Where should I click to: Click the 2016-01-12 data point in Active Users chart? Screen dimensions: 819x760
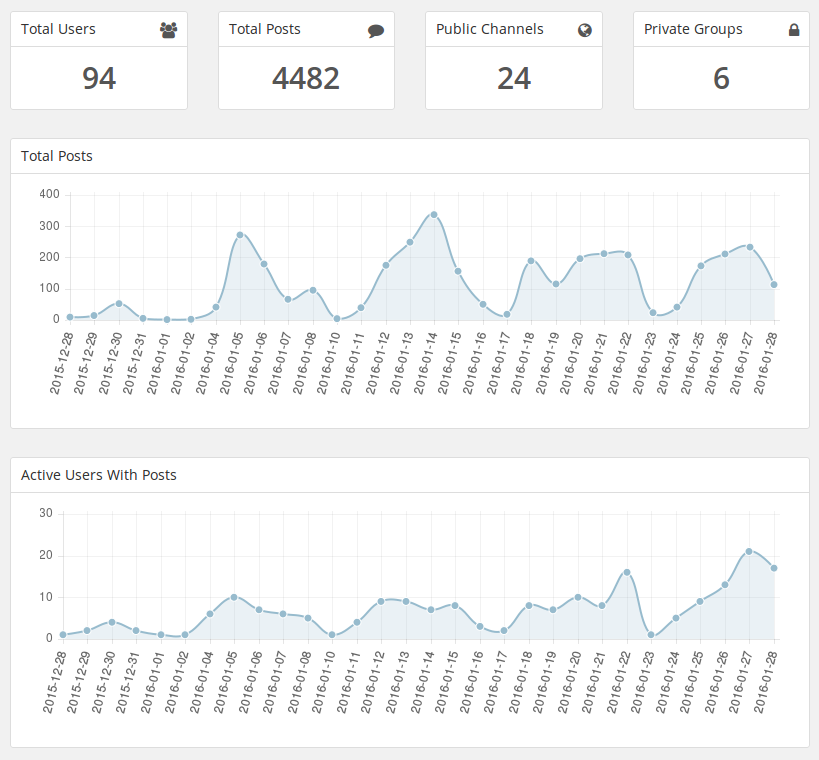pyautogui.click(x=381, y=602)
